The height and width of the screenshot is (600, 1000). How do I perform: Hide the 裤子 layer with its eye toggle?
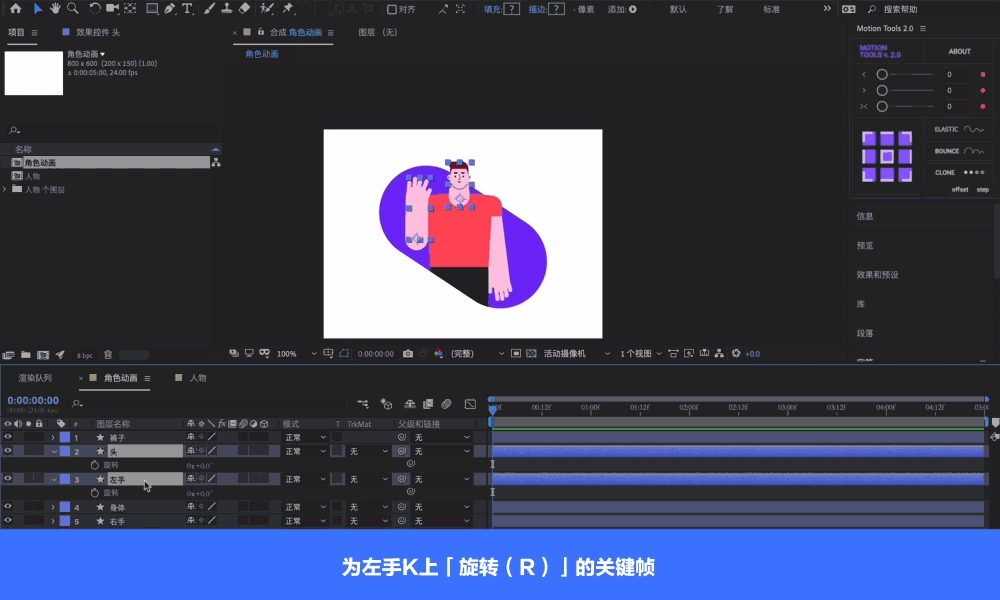[8, 438]
